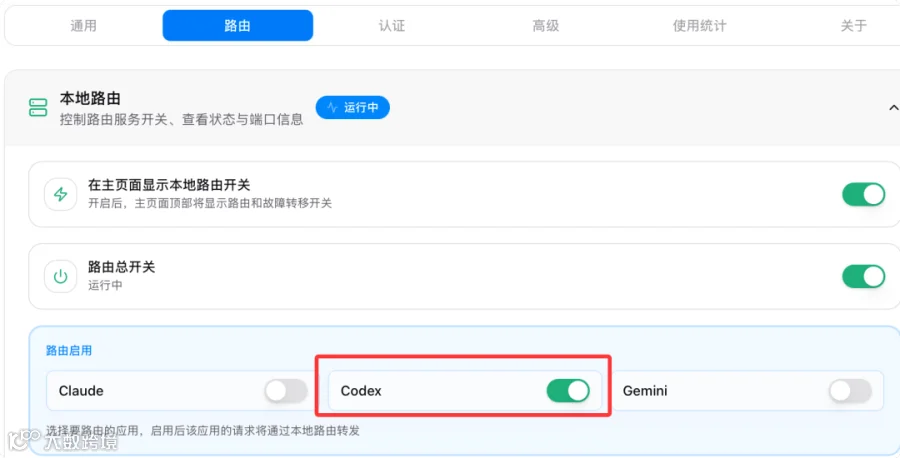Click the 路由启用 label

[x=69, y=350]
